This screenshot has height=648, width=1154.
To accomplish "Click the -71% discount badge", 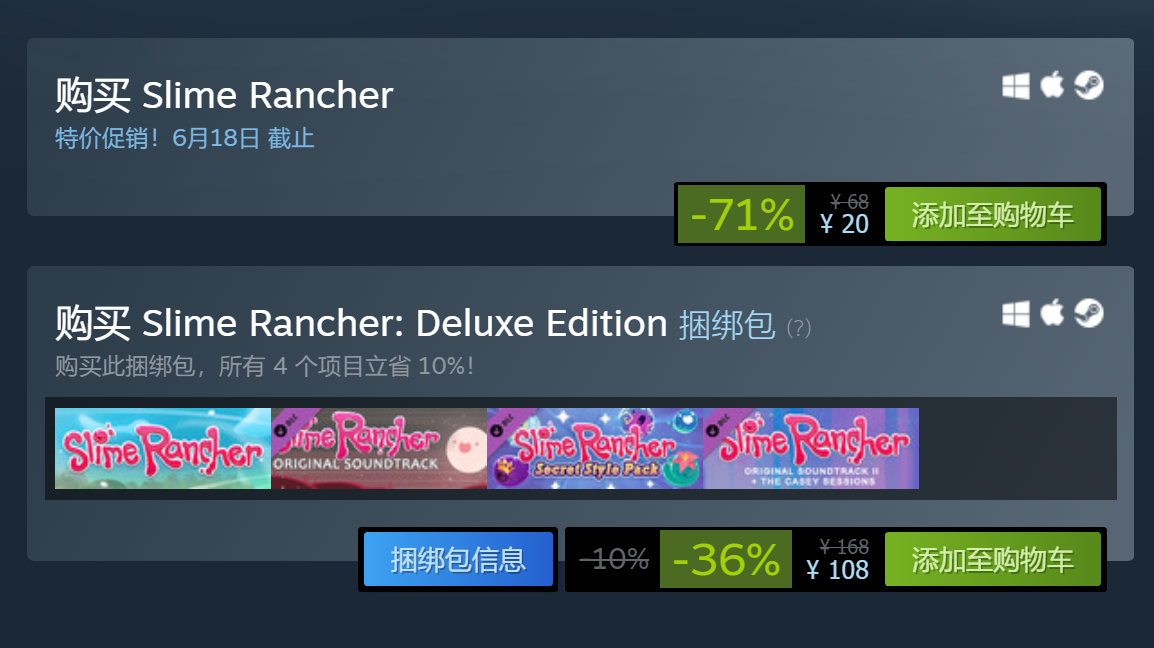I will (741, 214).
